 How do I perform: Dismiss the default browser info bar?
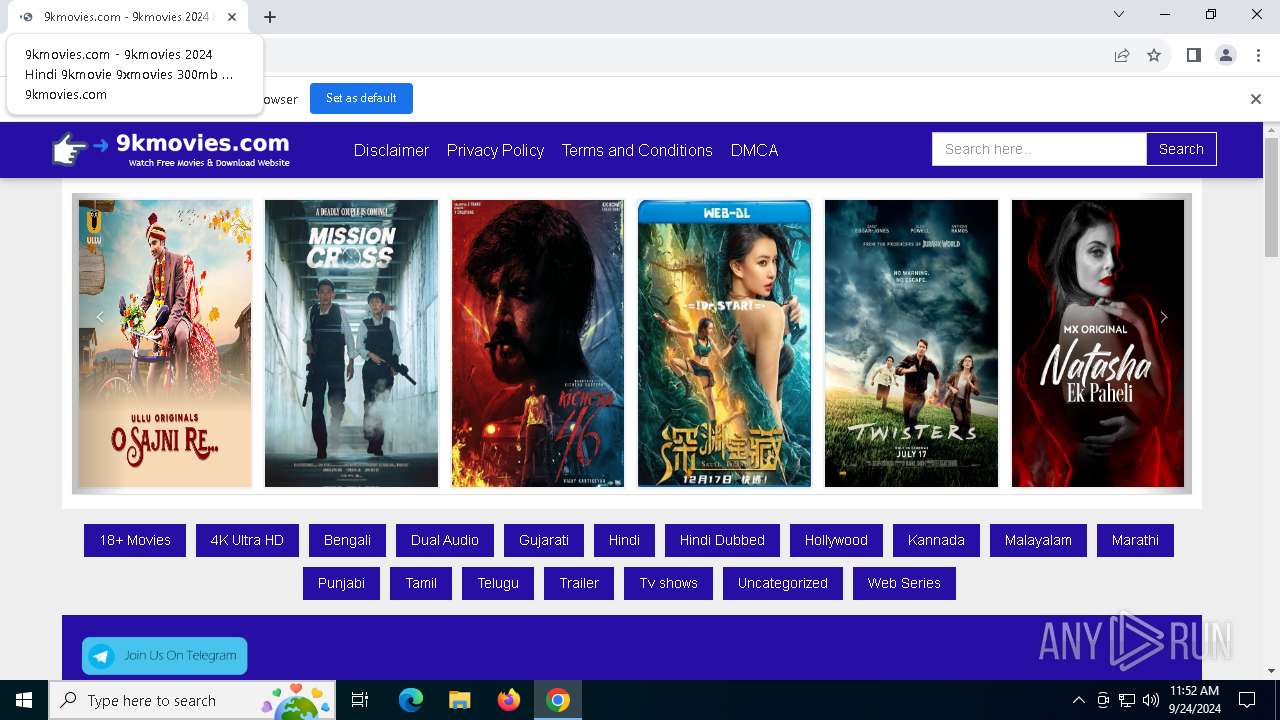tap(1256, 99)
